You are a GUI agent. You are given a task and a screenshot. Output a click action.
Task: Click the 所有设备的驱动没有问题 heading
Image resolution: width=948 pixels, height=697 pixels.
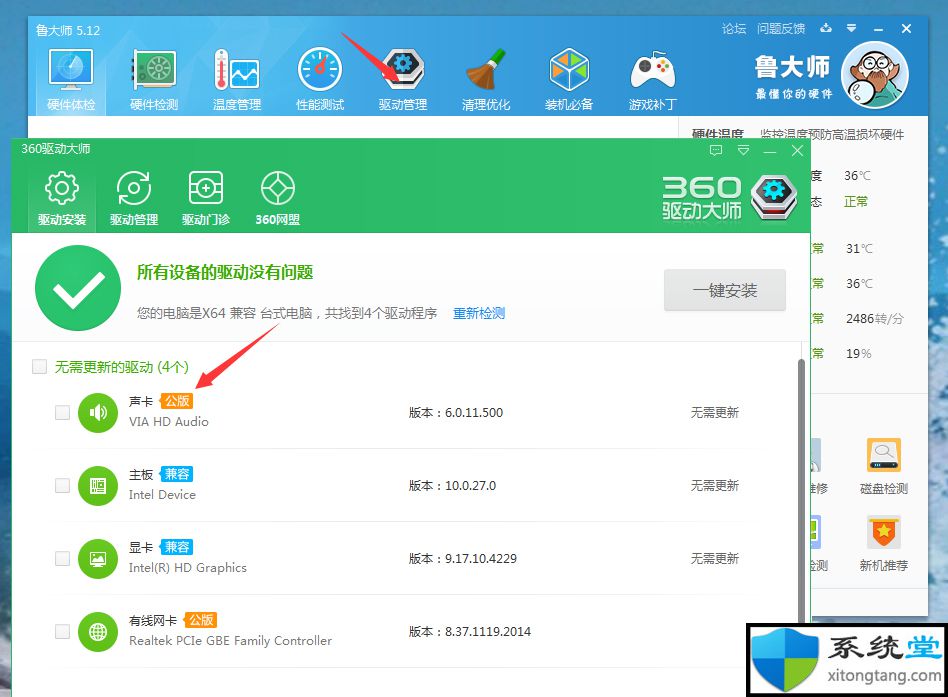pyautogui.click(x=225, y=273)
